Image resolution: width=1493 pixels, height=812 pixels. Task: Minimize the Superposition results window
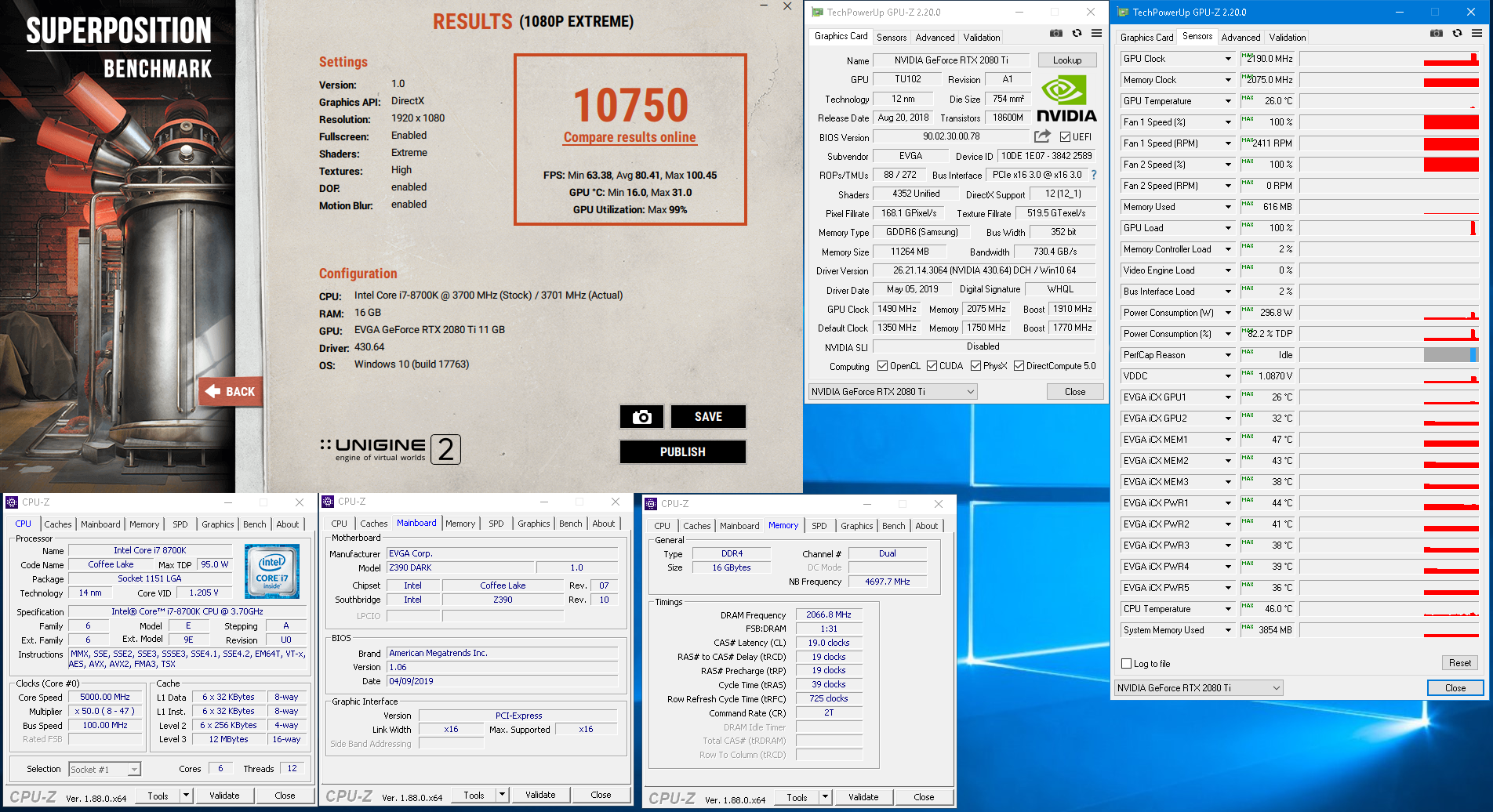764,6
